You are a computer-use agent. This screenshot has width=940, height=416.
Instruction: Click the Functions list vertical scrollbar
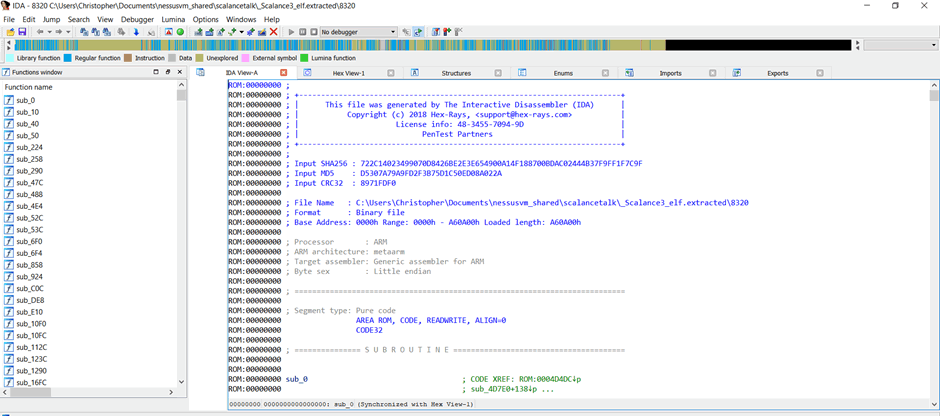tap(181, 234)
